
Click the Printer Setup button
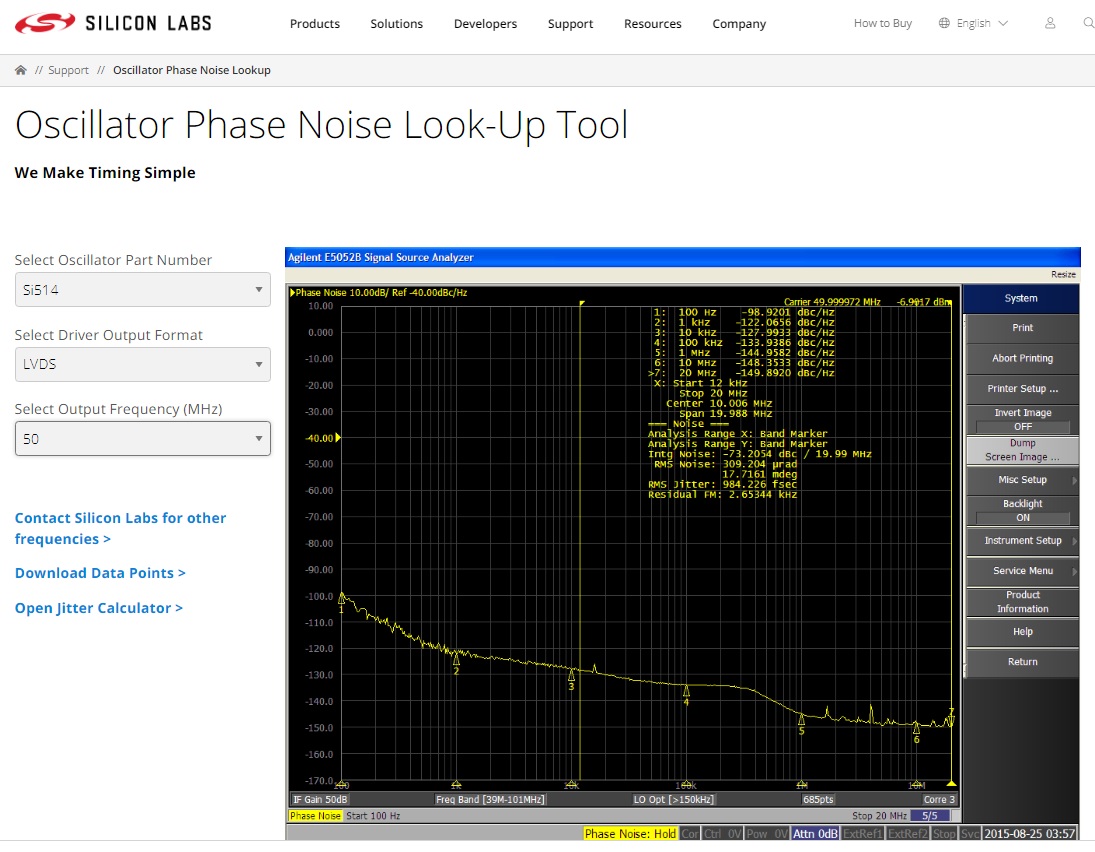pyautogui.click(x=1022, y=389)
